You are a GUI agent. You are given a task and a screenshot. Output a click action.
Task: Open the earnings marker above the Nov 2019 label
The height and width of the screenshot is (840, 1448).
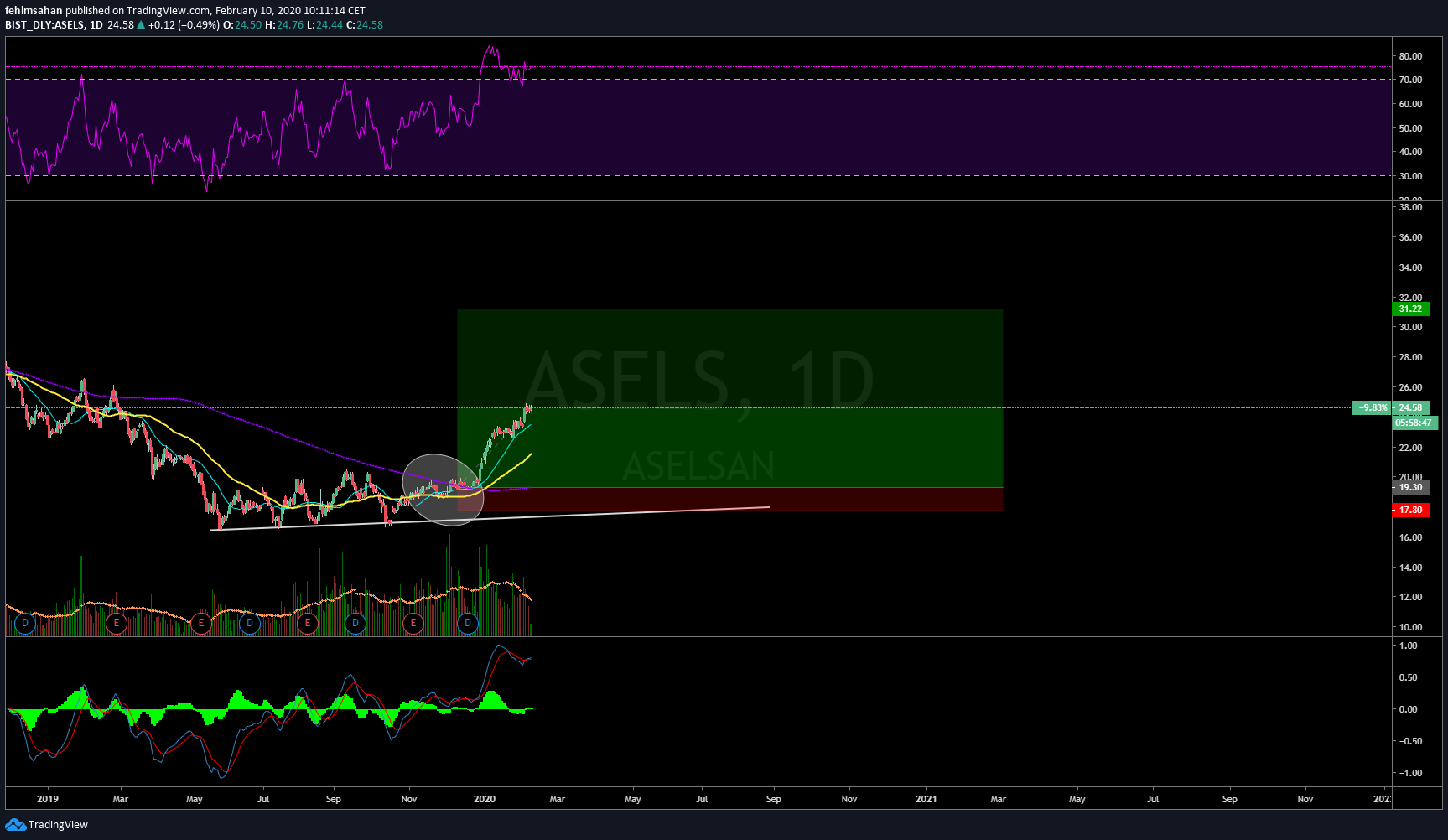pos(413,623)
